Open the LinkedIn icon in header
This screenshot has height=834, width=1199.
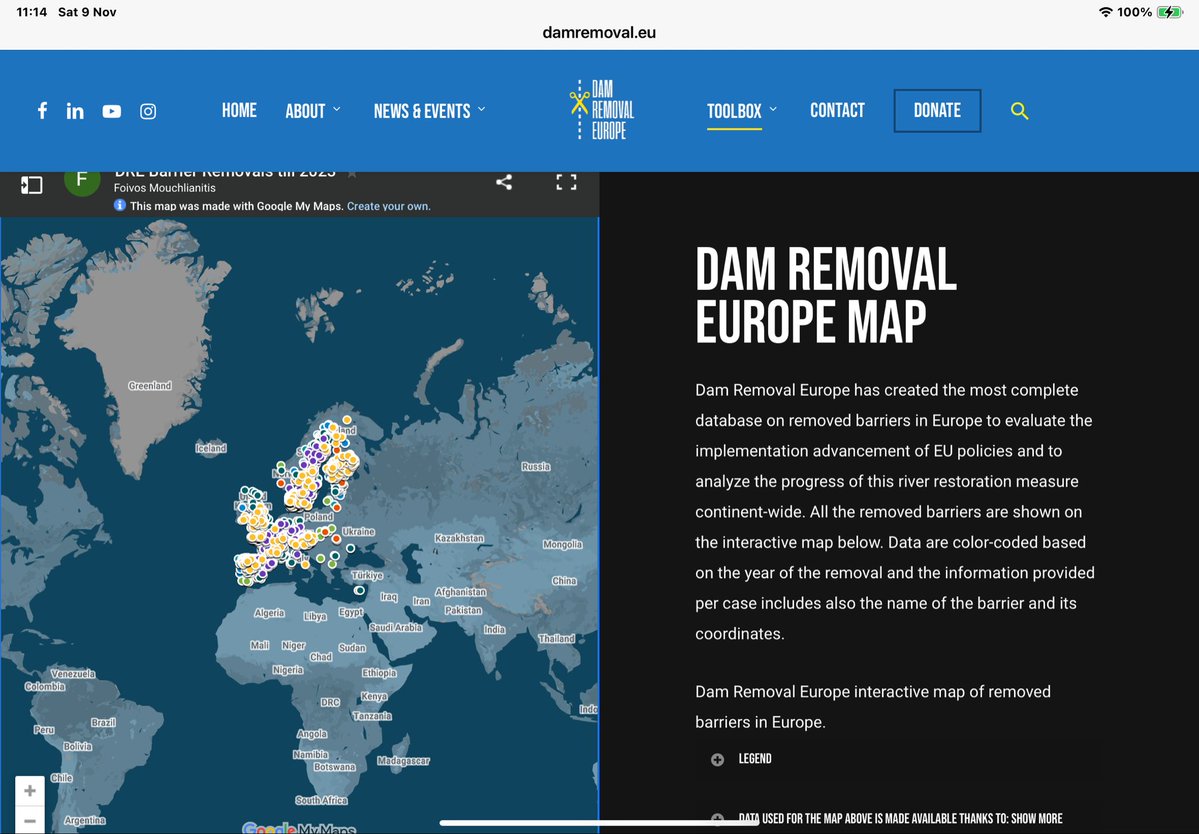75,111
